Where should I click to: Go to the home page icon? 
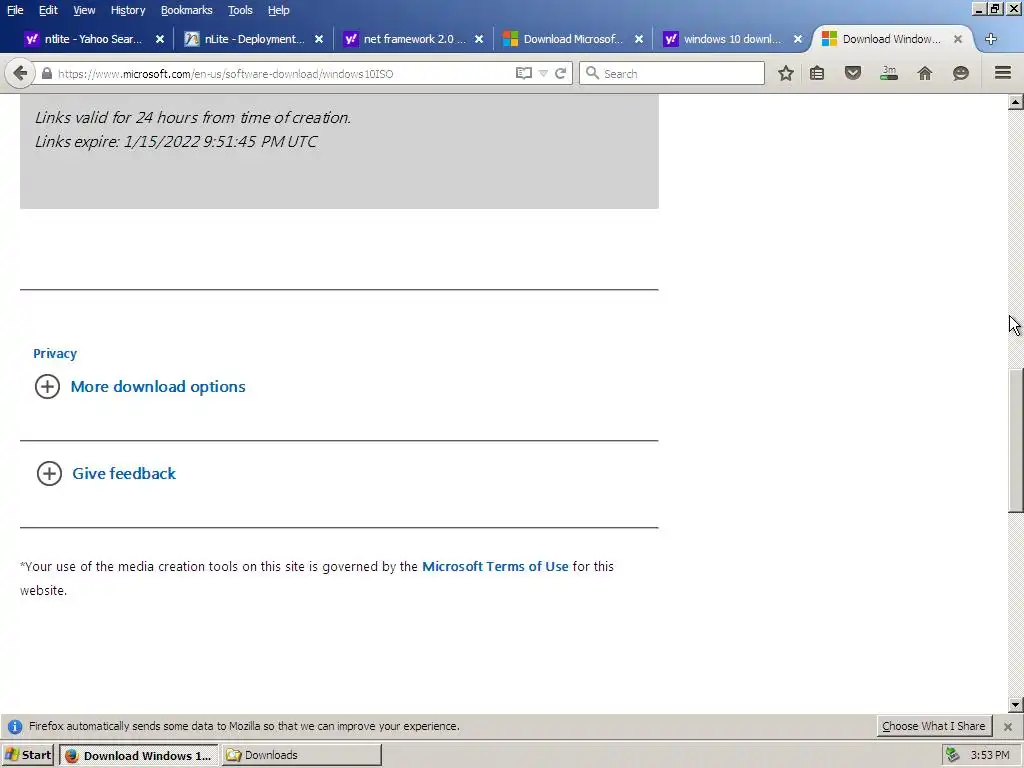click(x=925, y=73)
